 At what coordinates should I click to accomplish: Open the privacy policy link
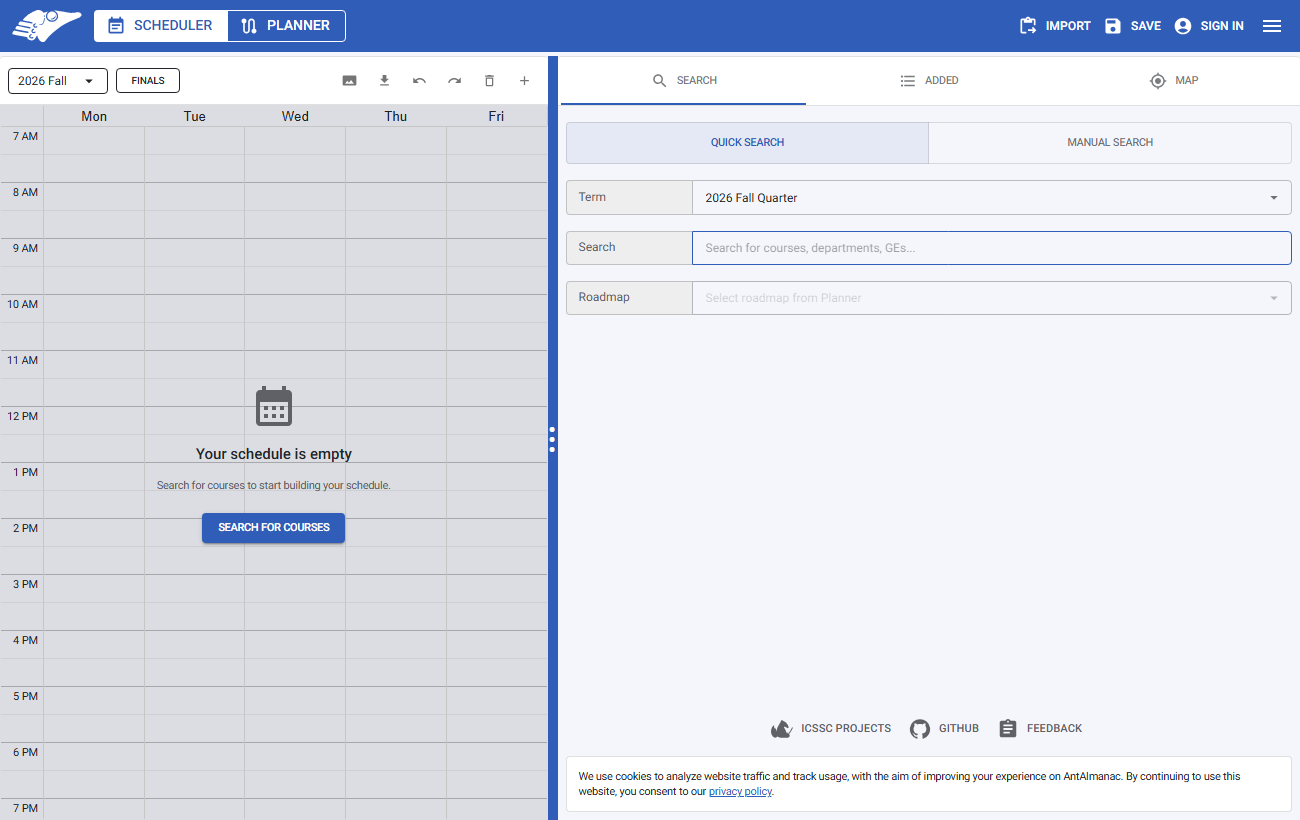tap(740, 792)
